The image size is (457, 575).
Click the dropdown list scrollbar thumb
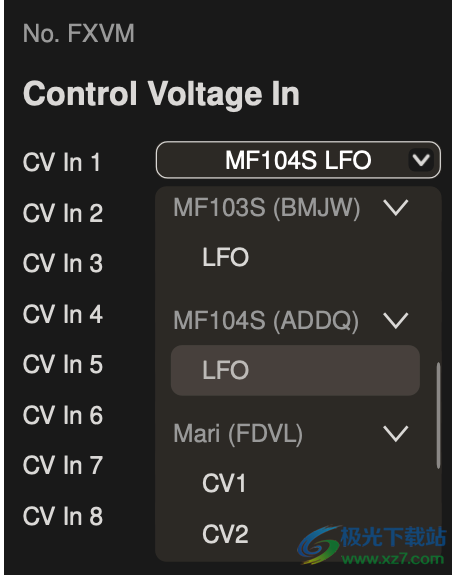point(438,415)
